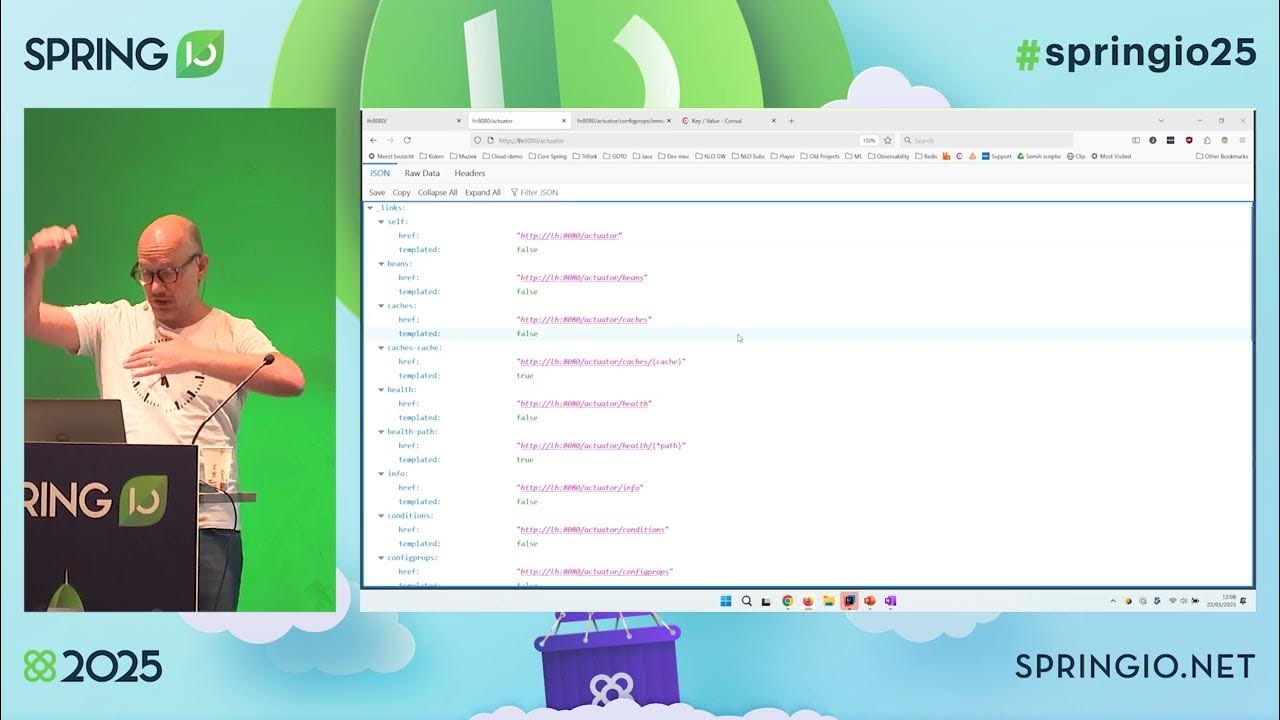Open the Other Bookmarks dropdown
This screenshot has width=1280, height=720.
pyautogui.click(x=1222, y=156)
